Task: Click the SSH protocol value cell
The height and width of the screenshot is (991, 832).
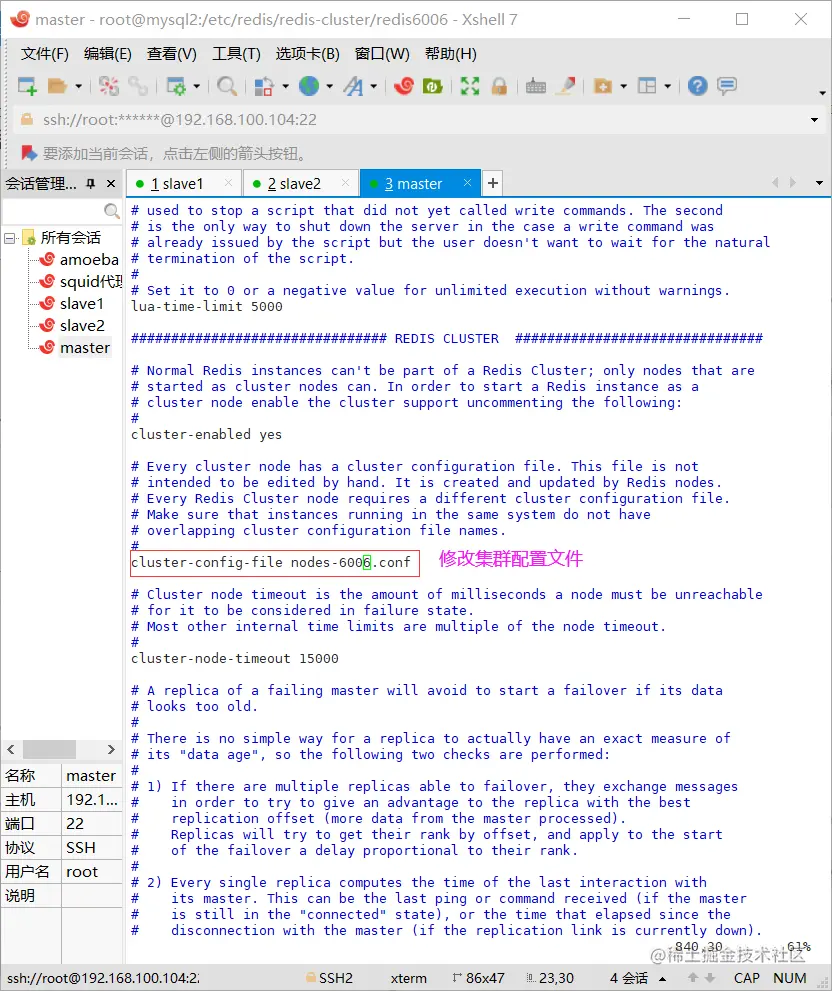Action: click(92, 848)
